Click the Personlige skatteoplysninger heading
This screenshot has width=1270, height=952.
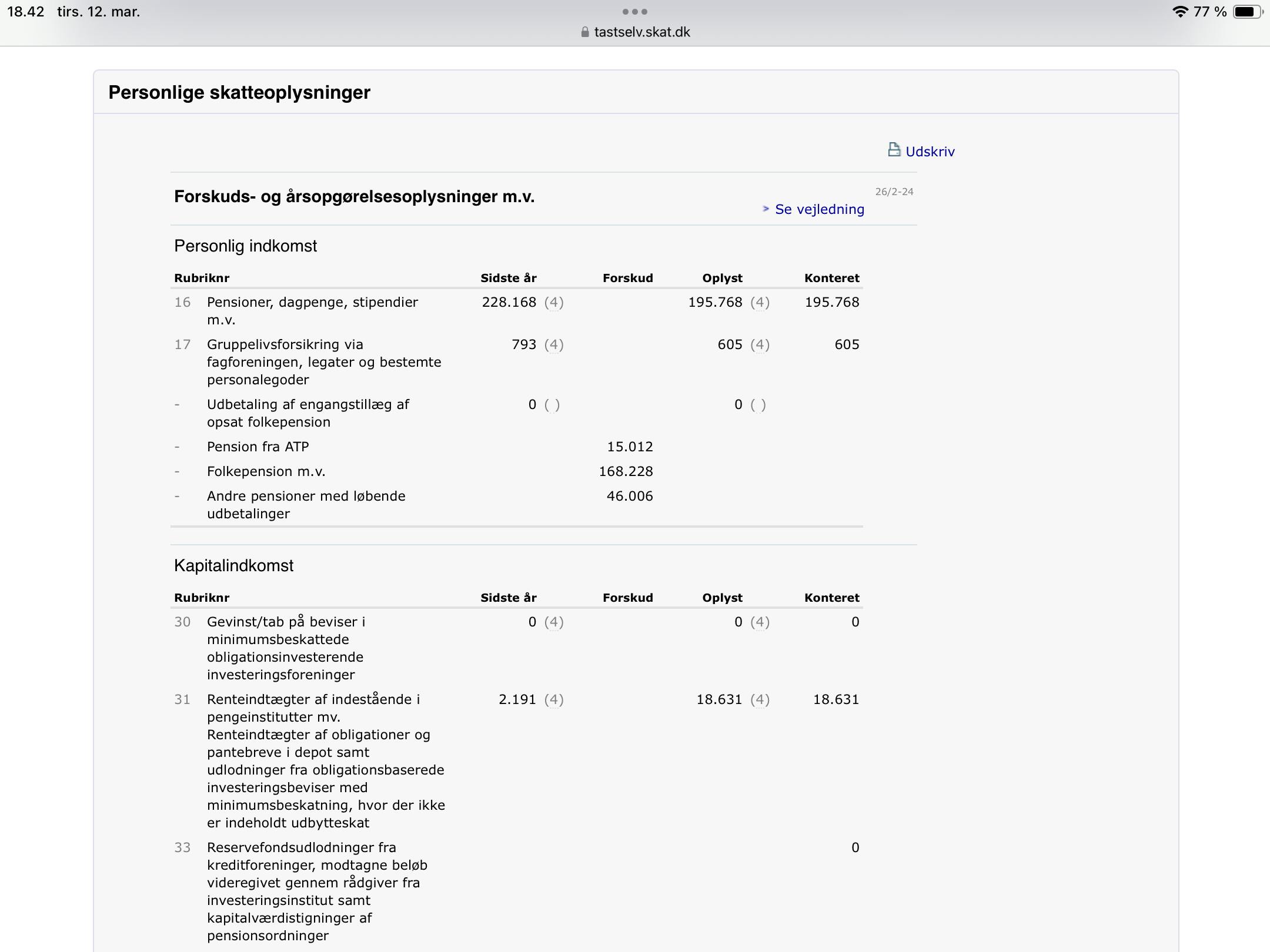pos(239,93)
